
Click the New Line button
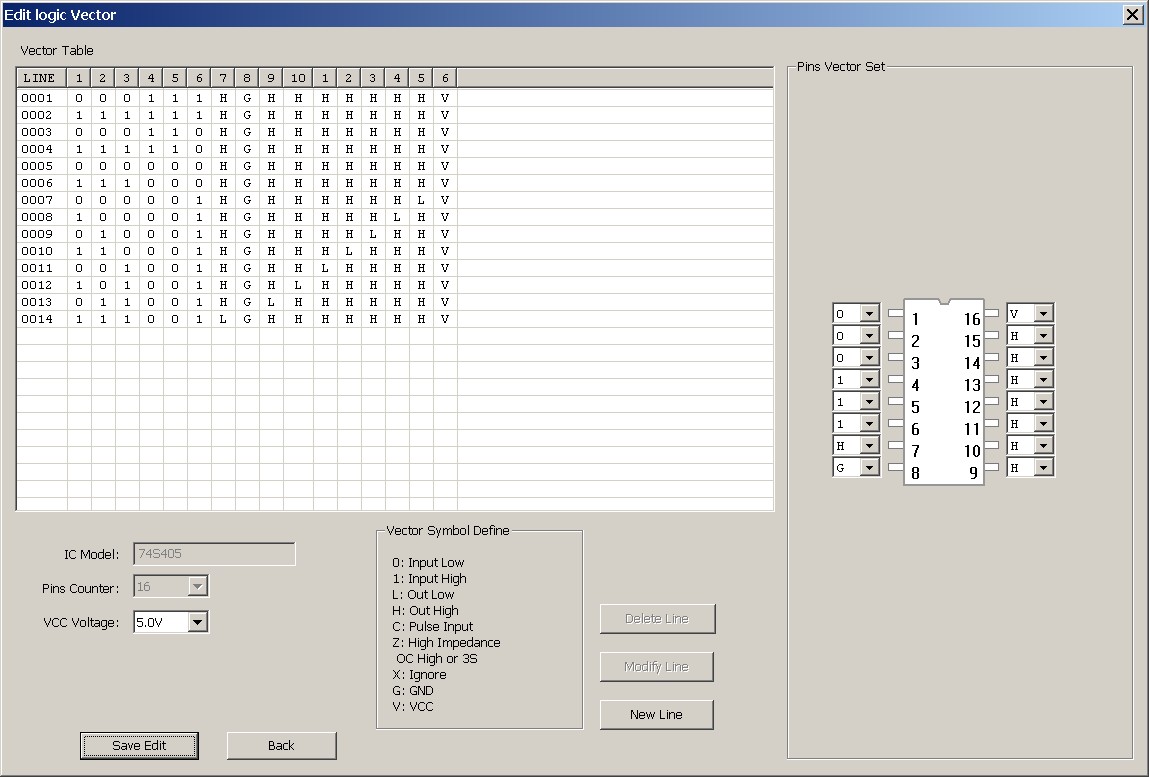click(x=656, y=714)
